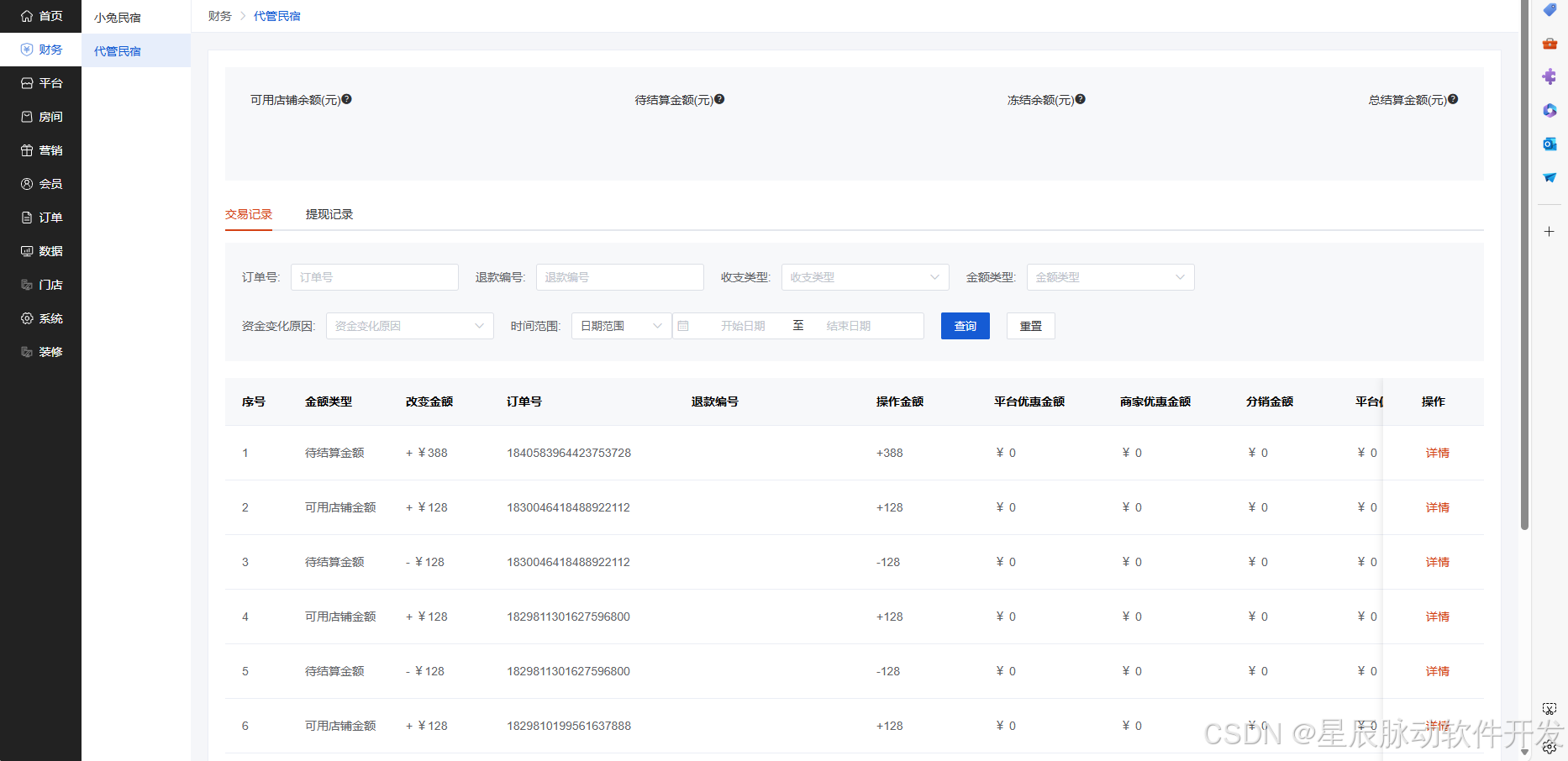The height and width of the screenshot is (761, 1568).
Task: Show help for 待结算金额 question icon
Action: [719, 99]
